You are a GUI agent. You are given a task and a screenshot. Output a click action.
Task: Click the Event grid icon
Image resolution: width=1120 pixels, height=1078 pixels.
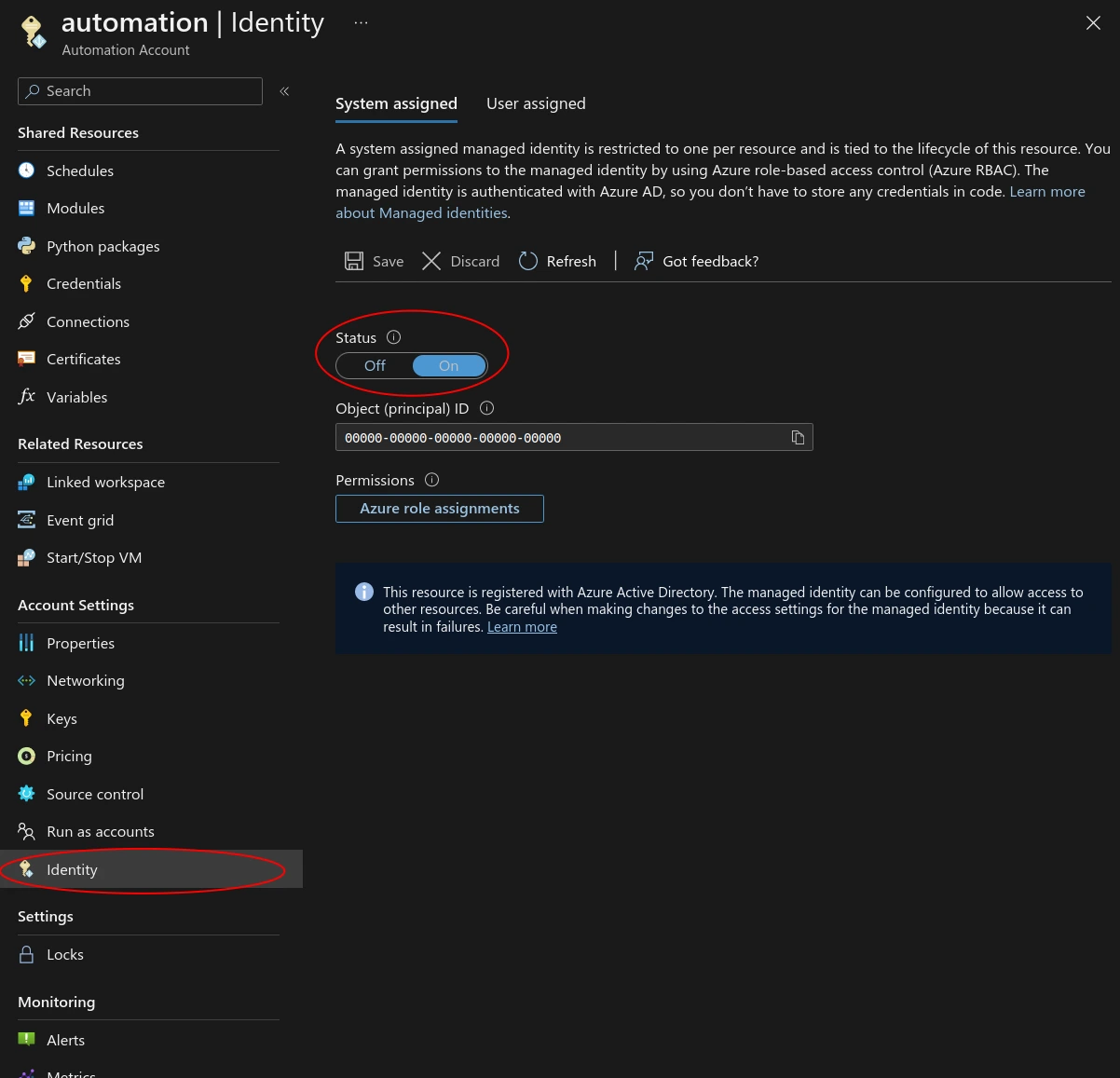26,520
